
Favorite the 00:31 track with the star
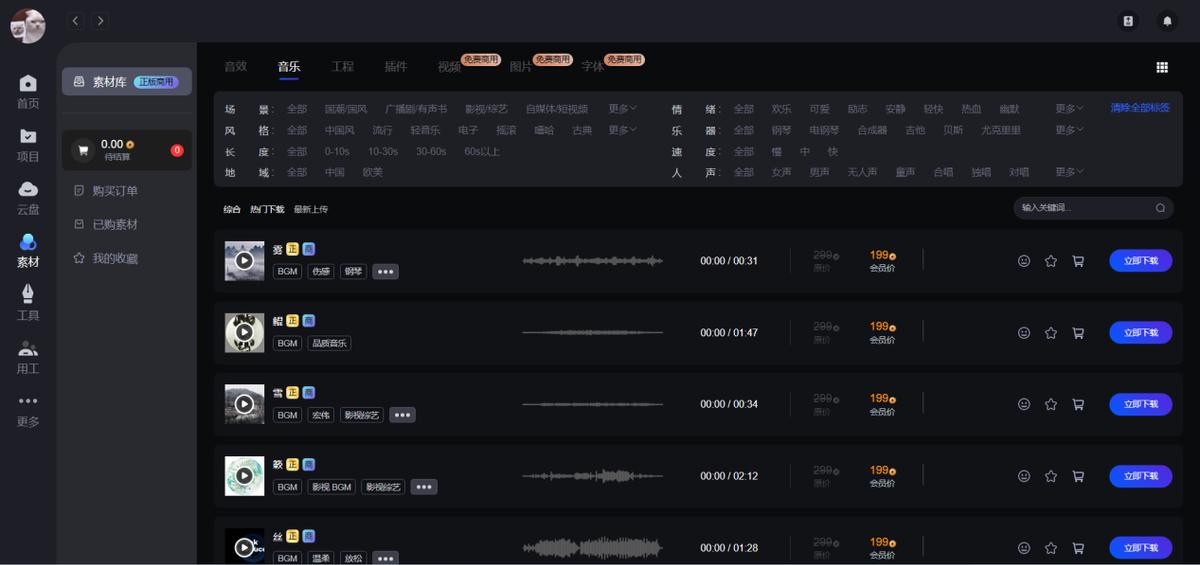[1051, 261]
